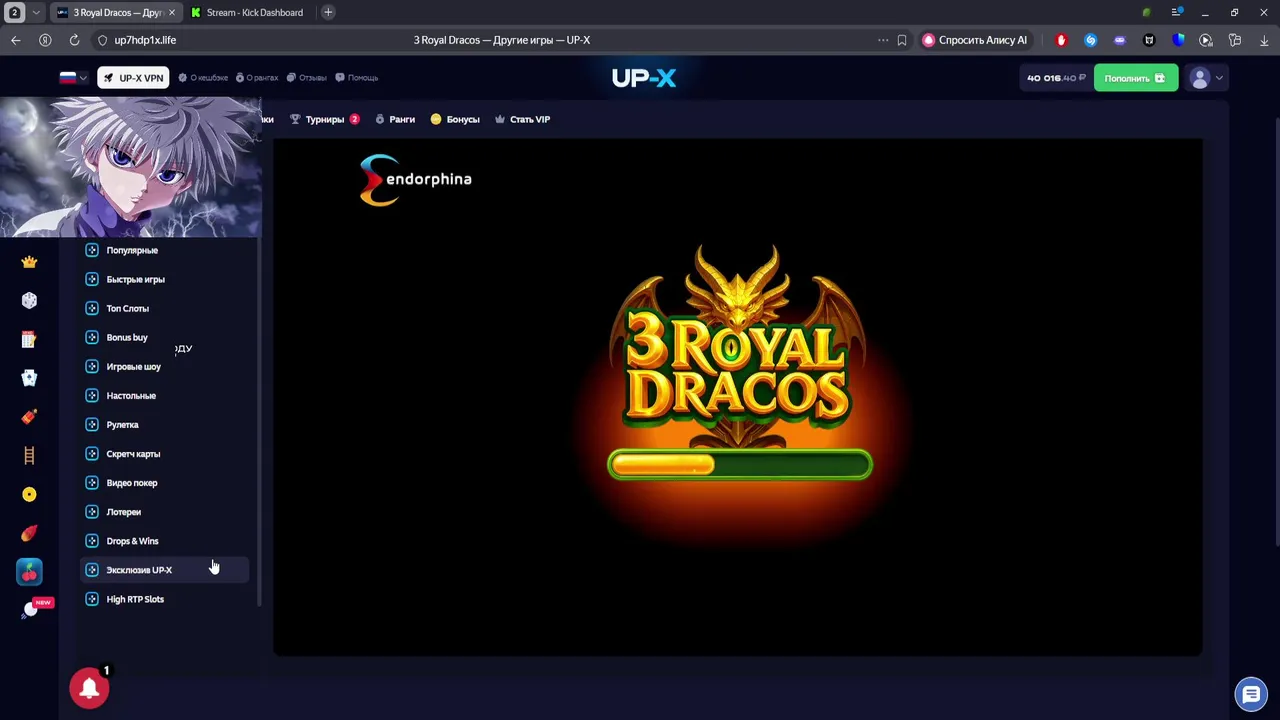Image resolution: width=1280 pixels, height=720 pixels.
Task: Open the Ранги menu item
Action: point(395,119)
